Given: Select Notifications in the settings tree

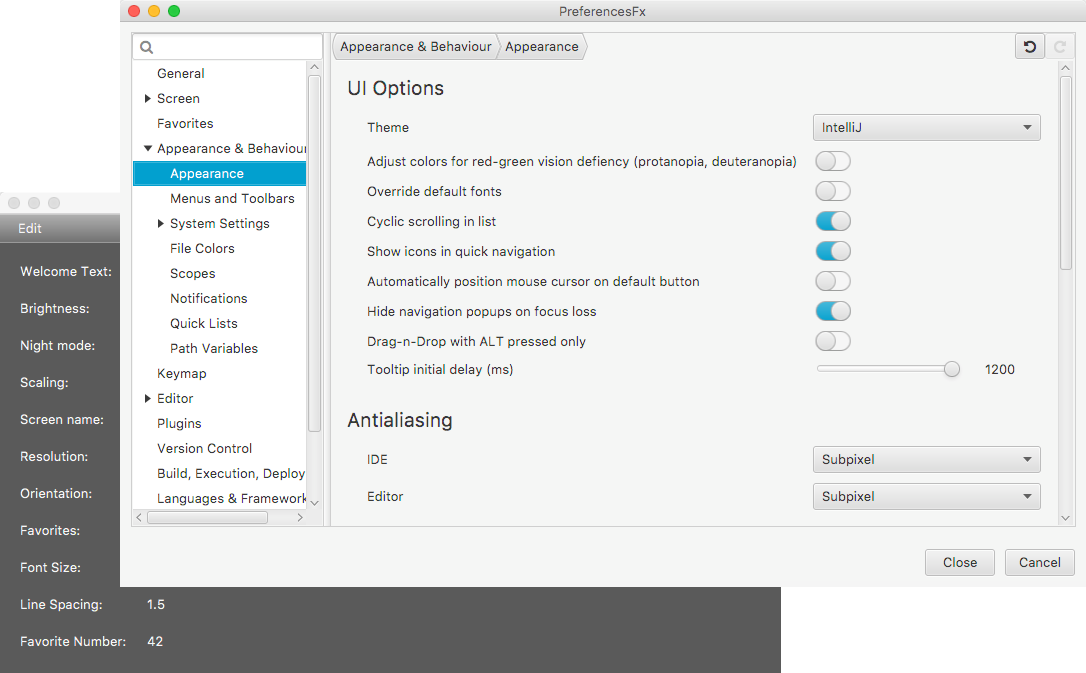Looking at the screenshot, I should click(209, 298).
